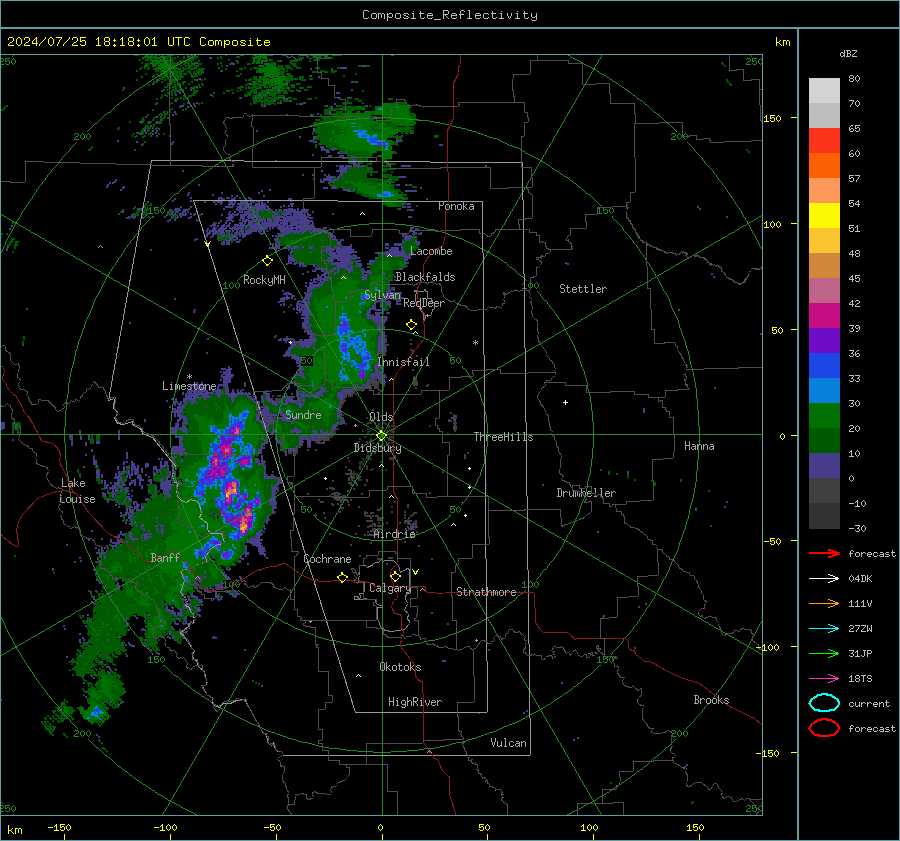Viewport: 900px width, 841px height.
Task: Click the Lacombe city label
Action: pyautogui.click(x=431, y=251)
